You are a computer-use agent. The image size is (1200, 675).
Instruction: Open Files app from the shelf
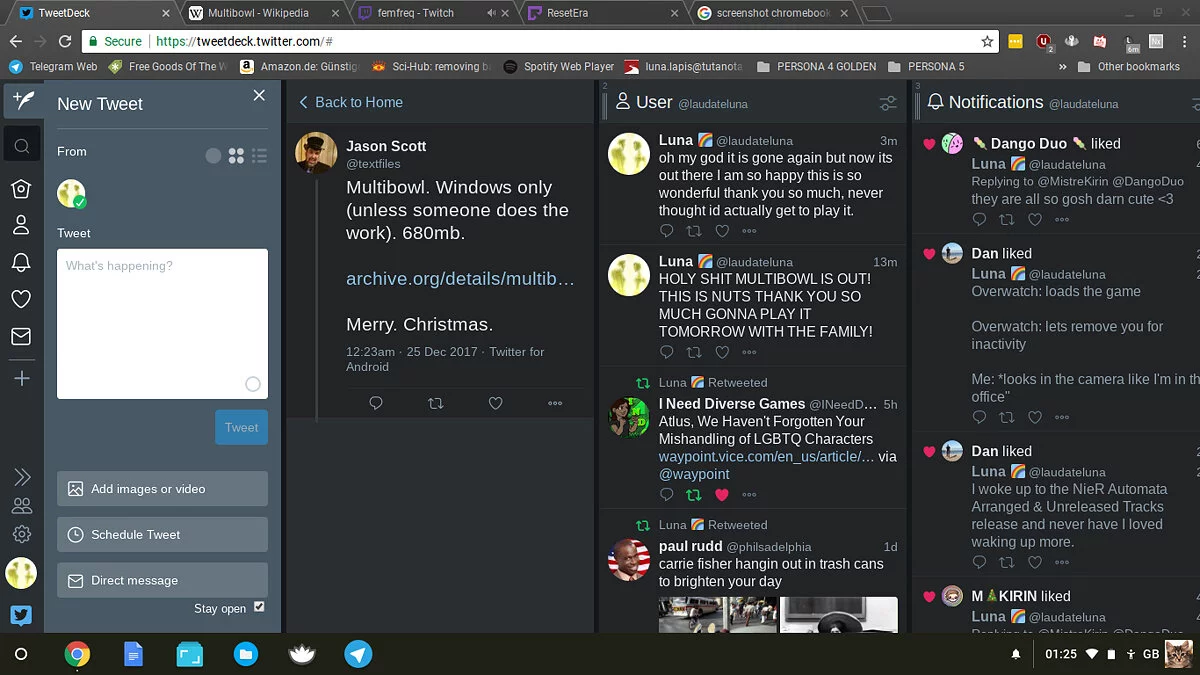coord(246,655)
